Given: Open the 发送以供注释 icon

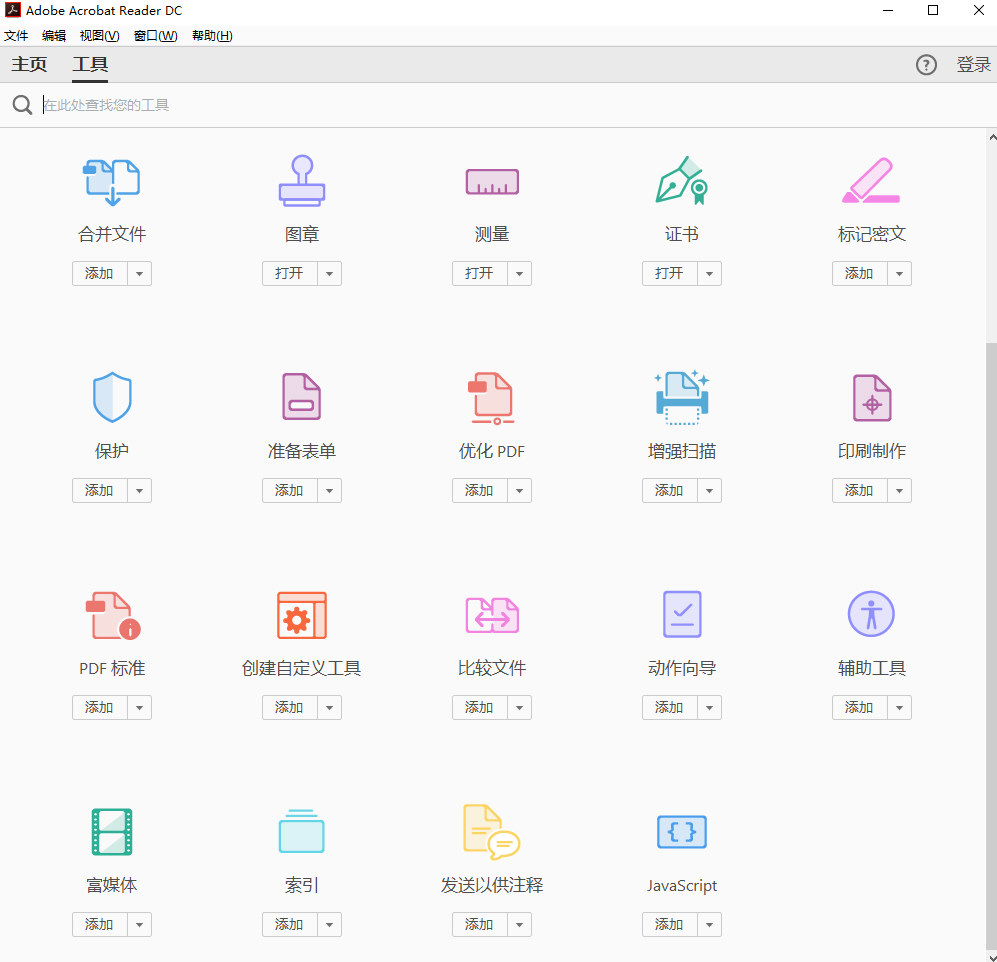Looking at the screenshot, I should 492,832.
